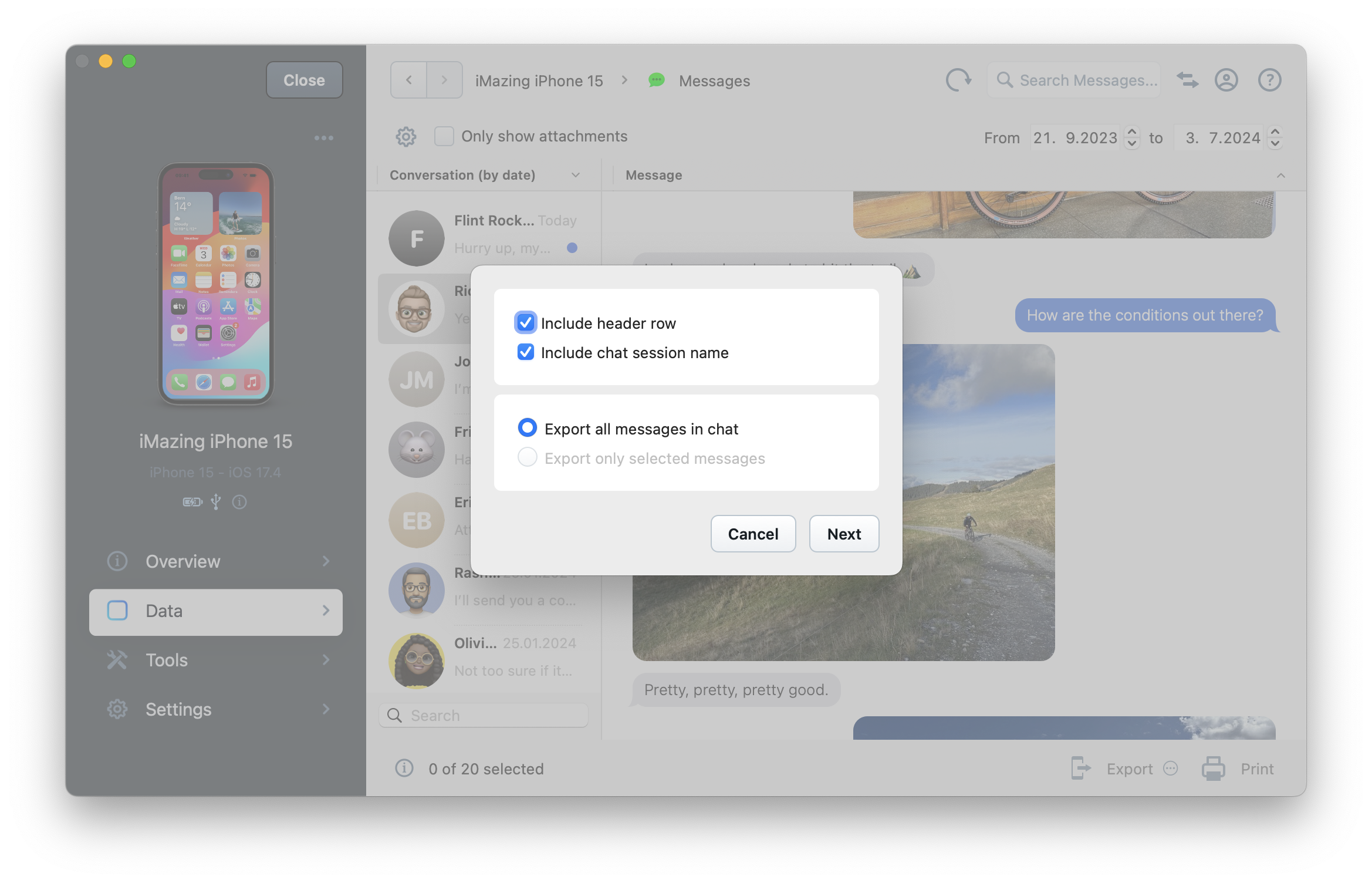Expand the Overview chevron arrow

tap(326, 561)
